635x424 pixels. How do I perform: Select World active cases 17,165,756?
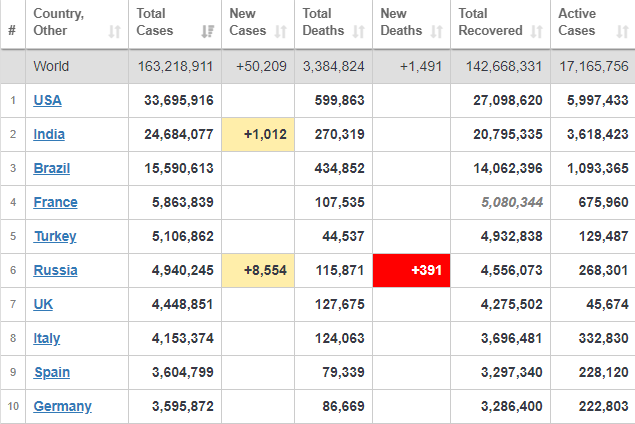point(594,66)
